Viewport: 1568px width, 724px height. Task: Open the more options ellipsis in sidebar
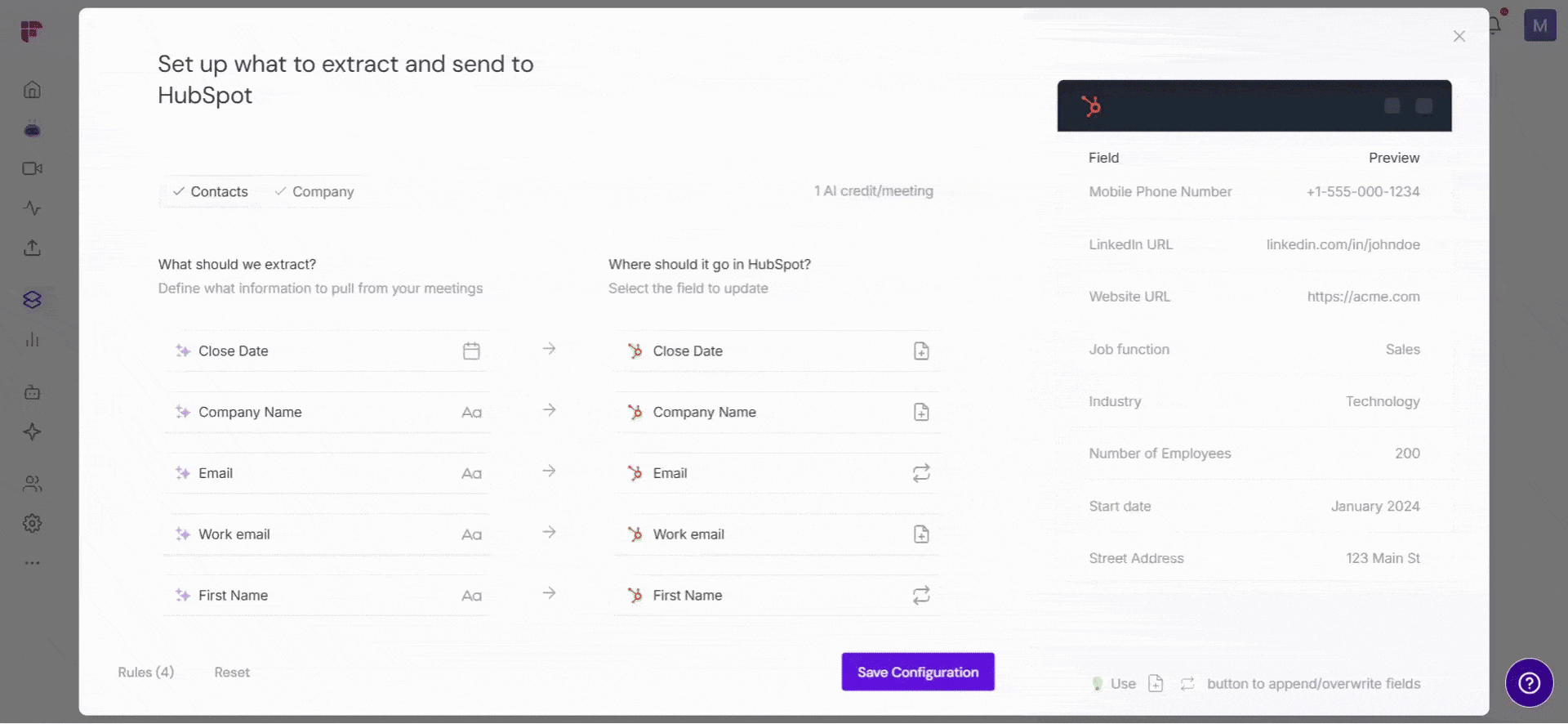point(32,563)
